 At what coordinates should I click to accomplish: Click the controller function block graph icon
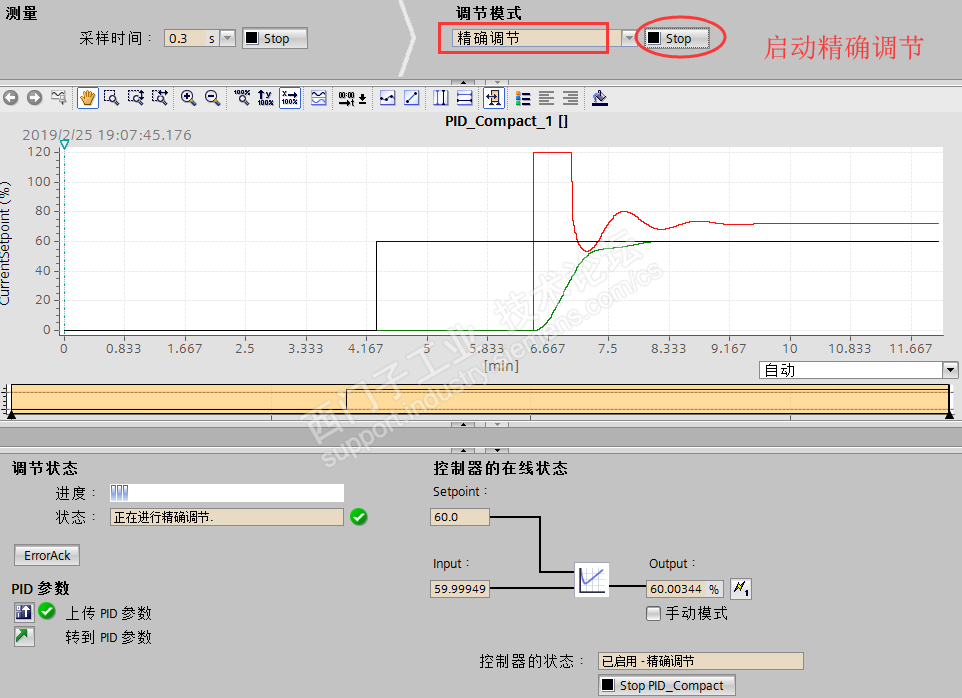[592, 579]
